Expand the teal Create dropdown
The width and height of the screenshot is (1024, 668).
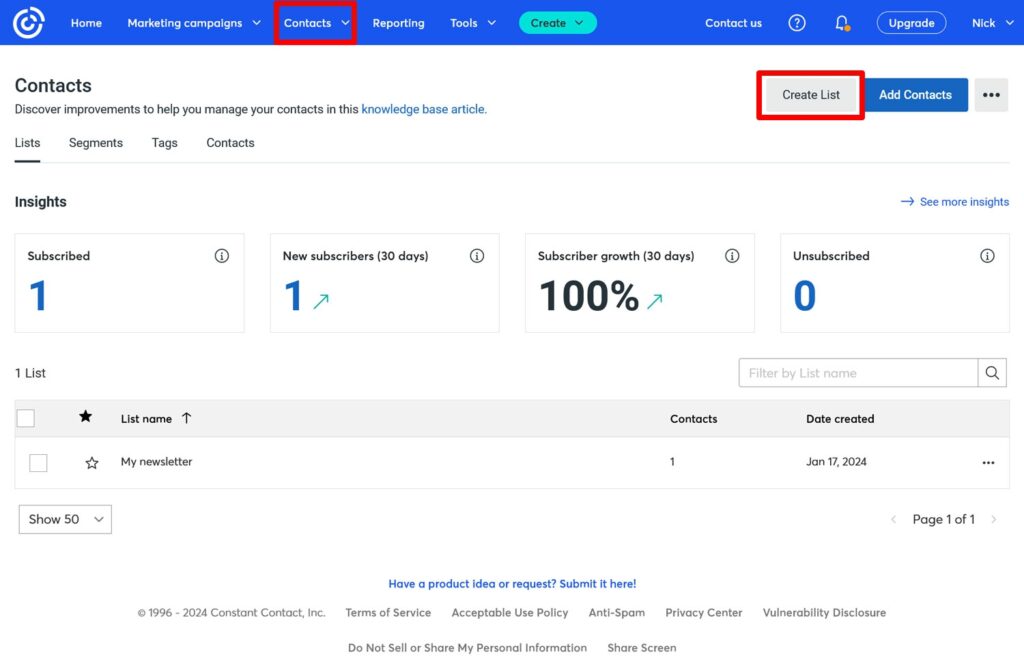pos(557,23)
